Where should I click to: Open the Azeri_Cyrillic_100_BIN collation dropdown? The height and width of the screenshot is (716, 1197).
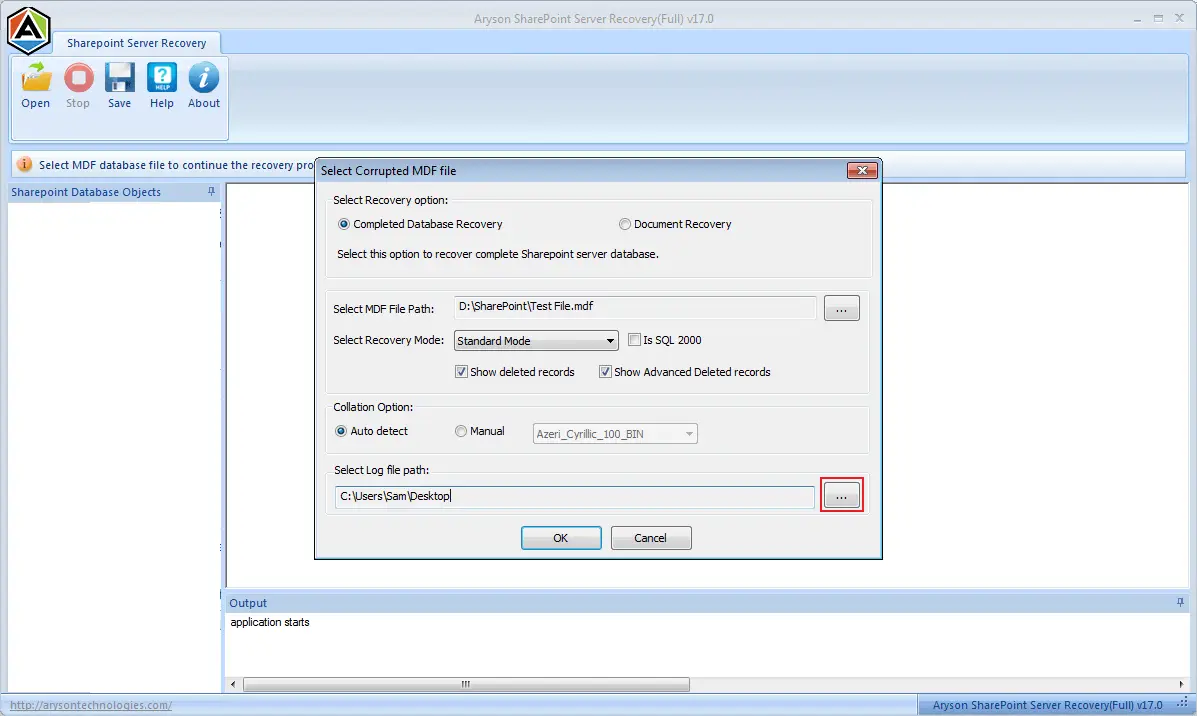click(615, 434)
